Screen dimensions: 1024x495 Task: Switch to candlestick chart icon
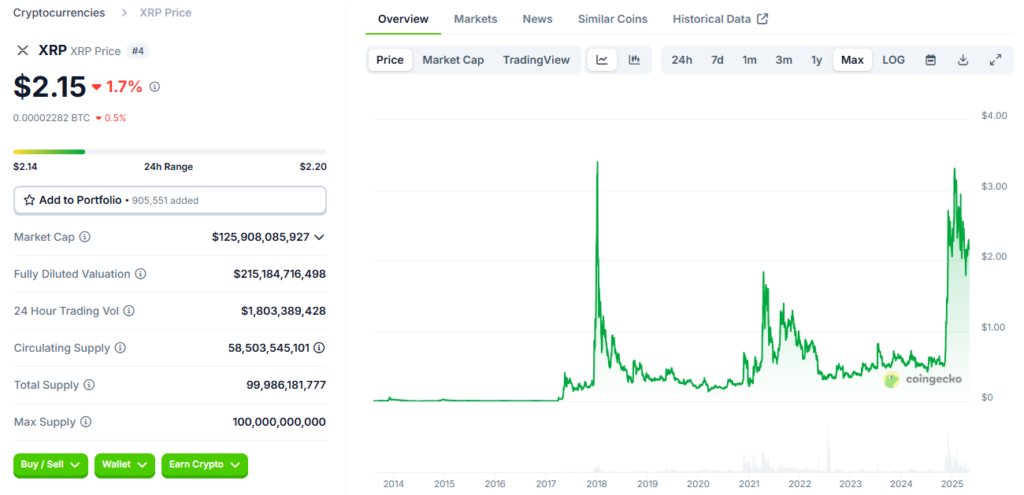point(634,60)
